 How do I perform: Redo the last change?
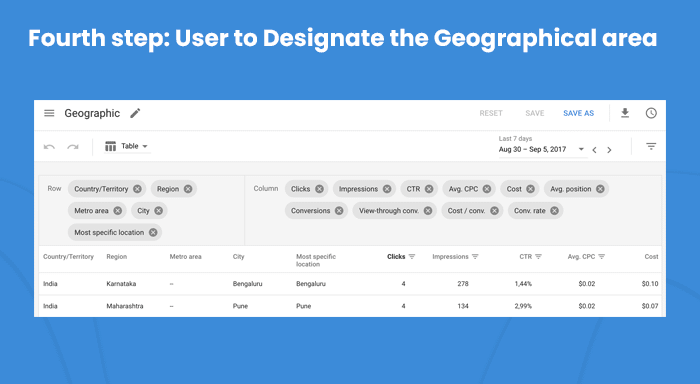[x=73, y=146]
